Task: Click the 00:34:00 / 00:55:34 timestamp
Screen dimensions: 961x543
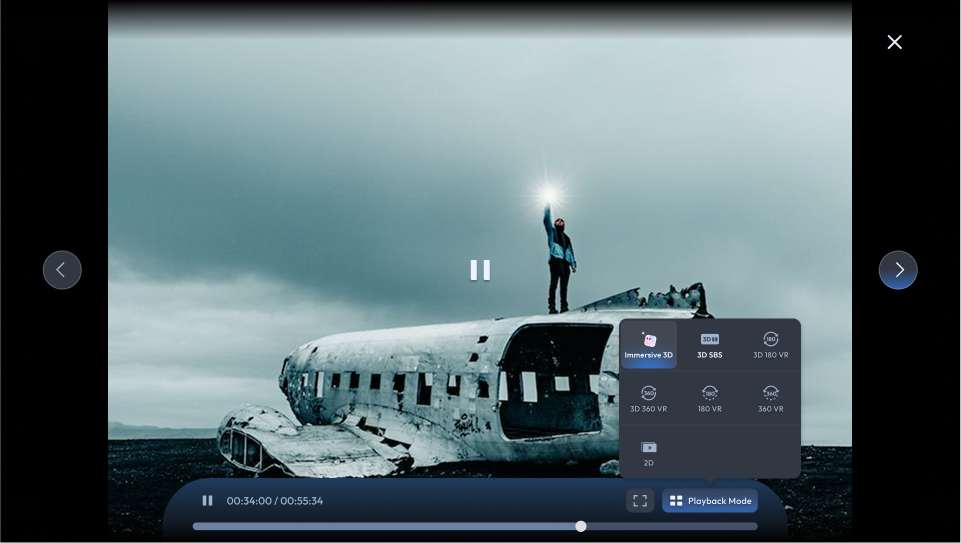Action: (x=275, y=501)
